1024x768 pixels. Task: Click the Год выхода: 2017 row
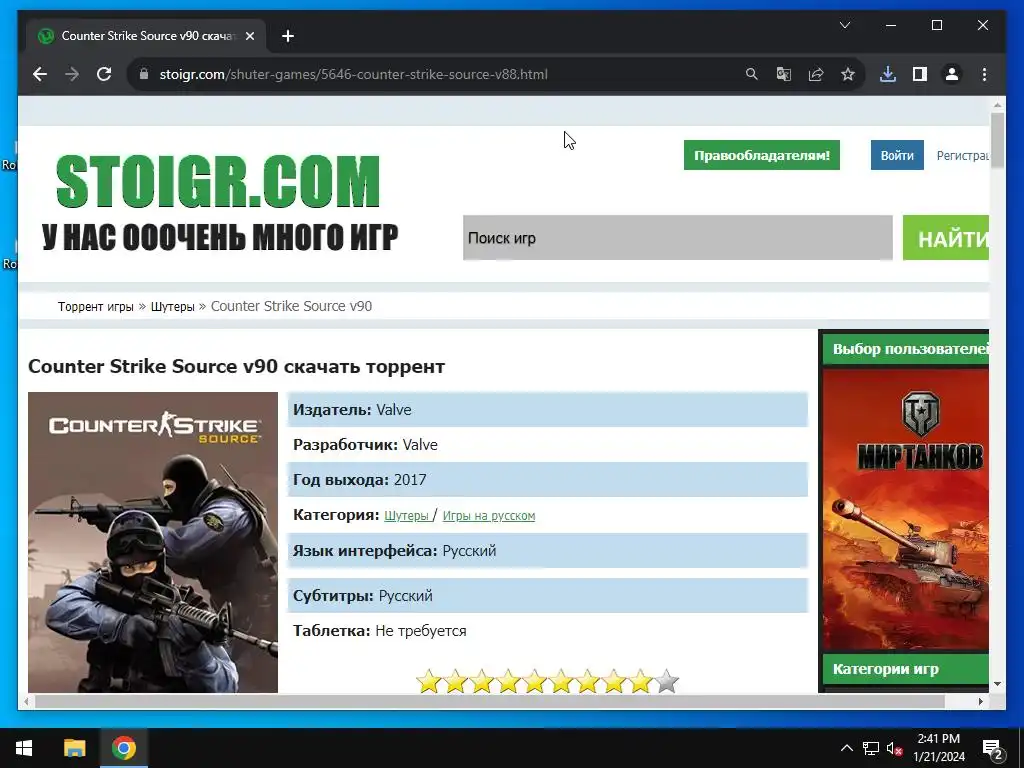pyautogui.click(x=548, y=480)
